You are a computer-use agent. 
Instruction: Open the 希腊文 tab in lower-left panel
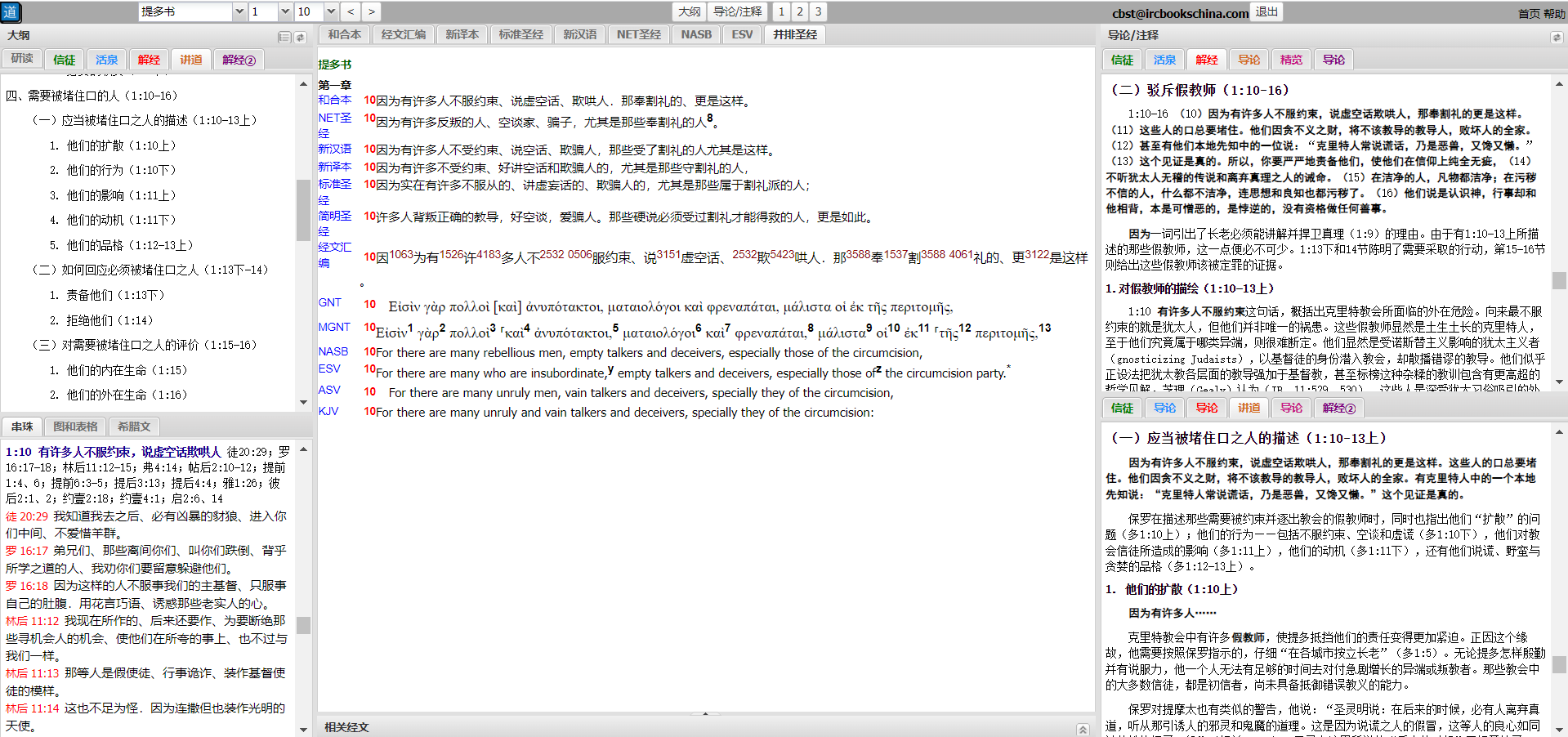134,427
